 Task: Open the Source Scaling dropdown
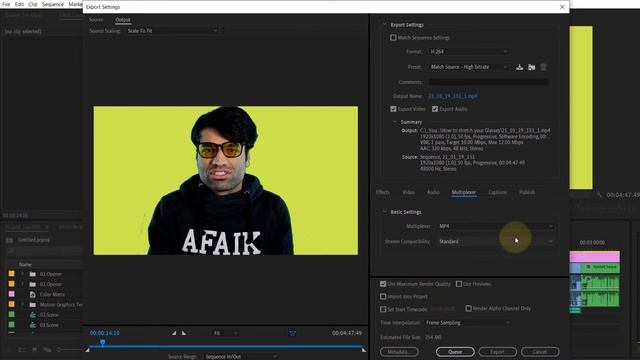click(172, 31)
